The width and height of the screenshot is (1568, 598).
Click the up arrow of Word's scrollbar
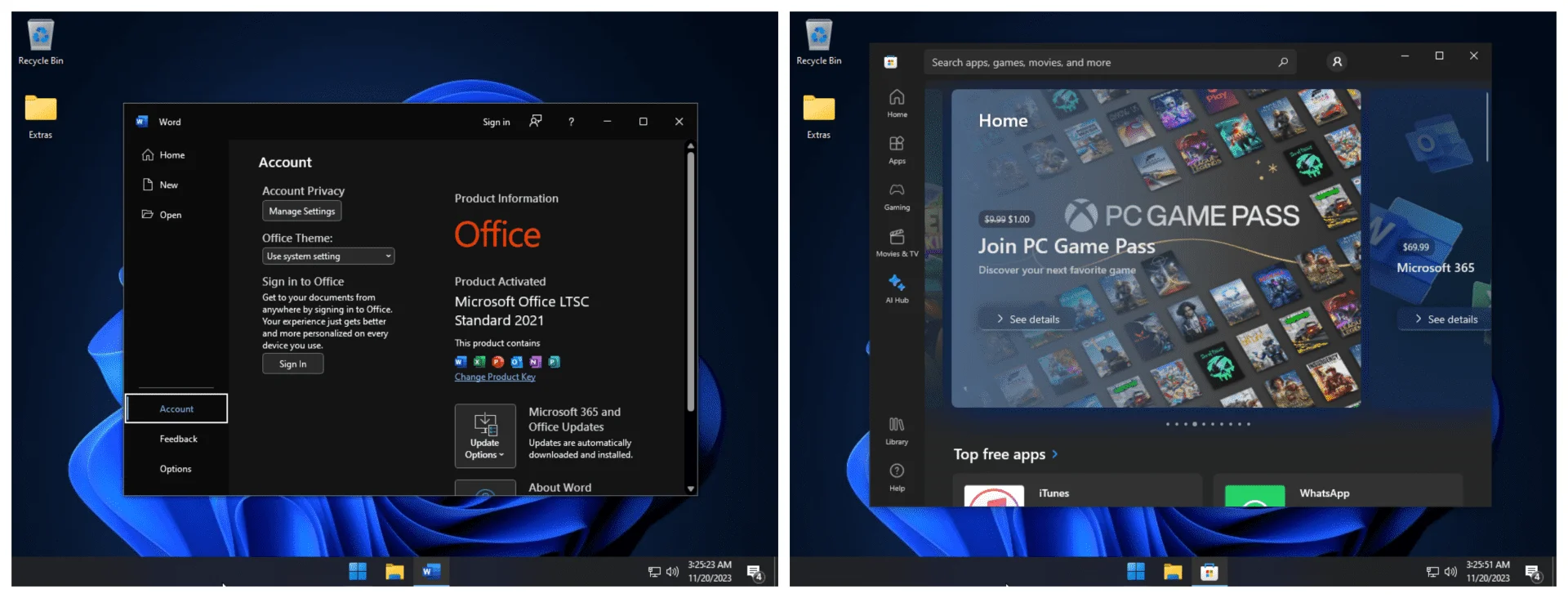(x=691, y=145)
